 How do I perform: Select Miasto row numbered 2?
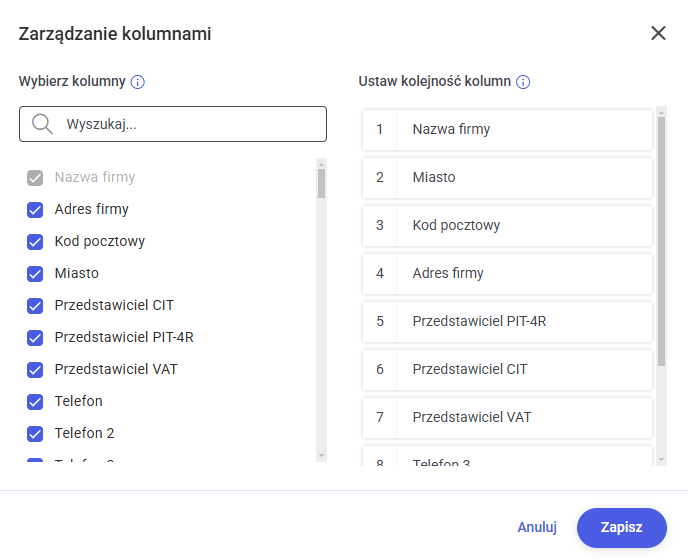click(x=507, y=177)
